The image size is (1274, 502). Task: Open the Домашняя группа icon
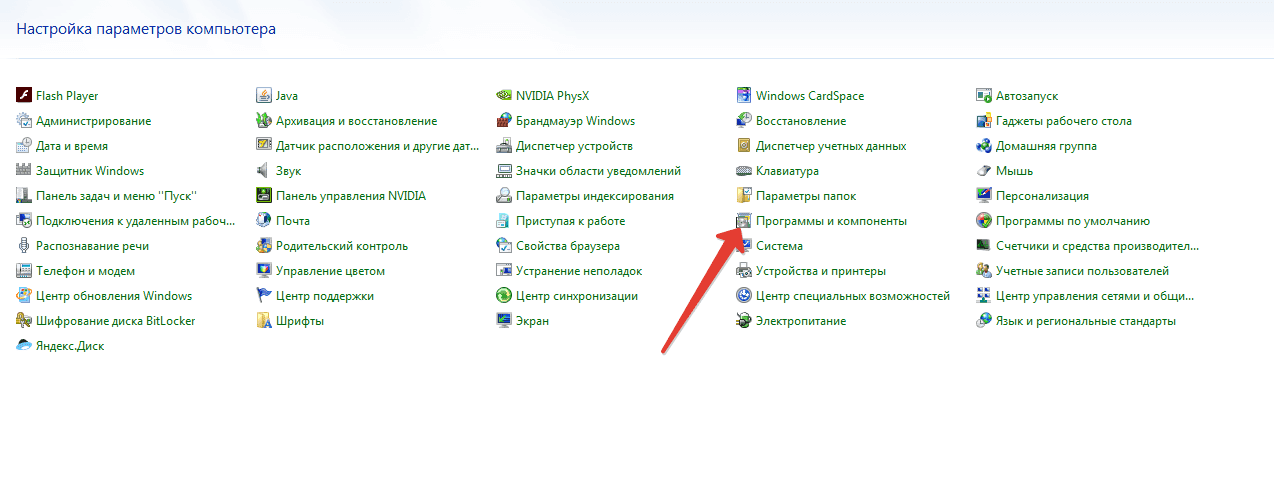pos(984,146)
